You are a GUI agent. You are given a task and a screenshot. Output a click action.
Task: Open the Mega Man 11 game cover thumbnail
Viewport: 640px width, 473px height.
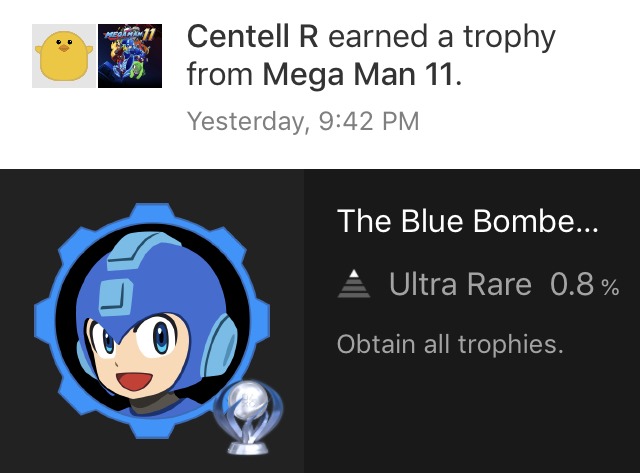coord(130,57)
